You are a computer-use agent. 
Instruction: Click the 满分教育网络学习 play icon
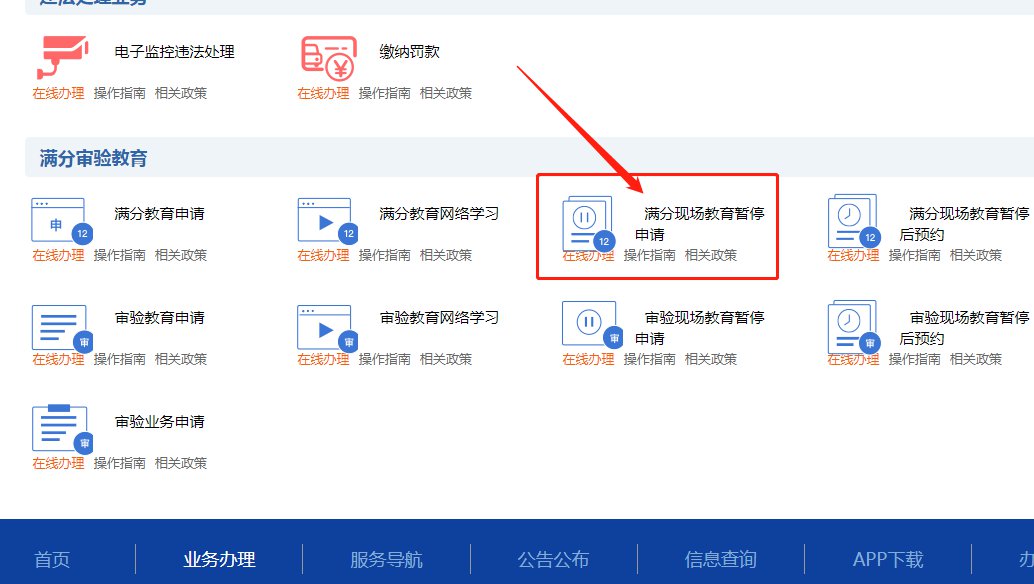click(x=324, y=220)
